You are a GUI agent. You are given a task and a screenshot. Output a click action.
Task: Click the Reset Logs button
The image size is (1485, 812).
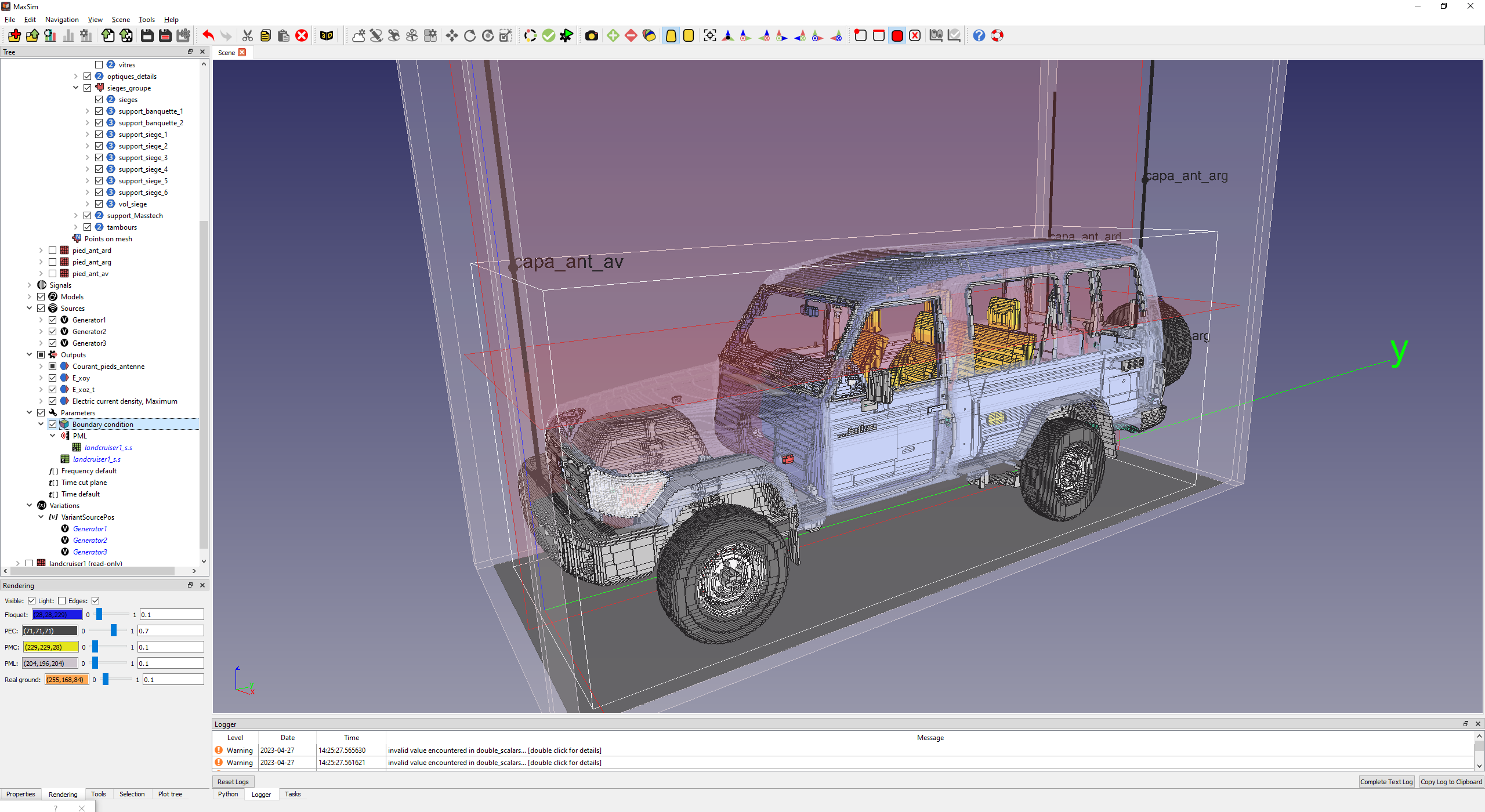coord(233,782)
